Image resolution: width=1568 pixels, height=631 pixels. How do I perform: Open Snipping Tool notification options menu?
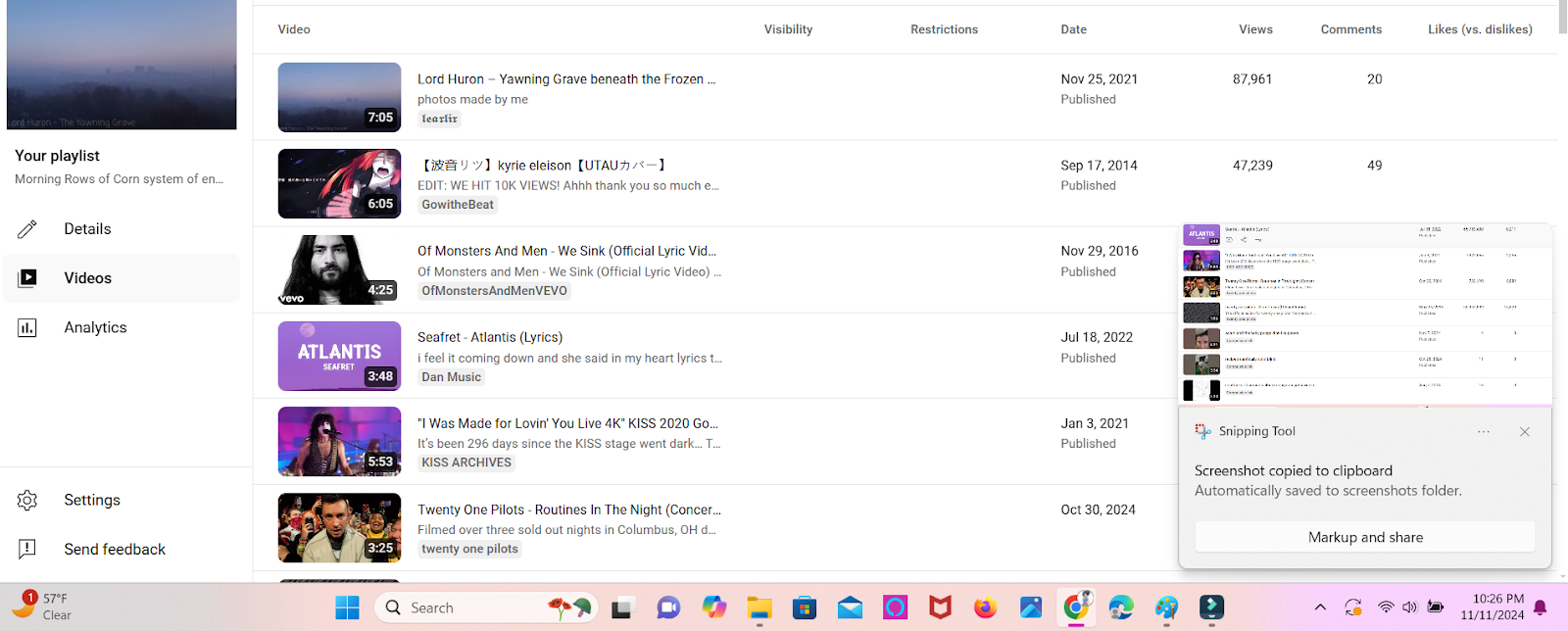click(x=1484, y=431)
